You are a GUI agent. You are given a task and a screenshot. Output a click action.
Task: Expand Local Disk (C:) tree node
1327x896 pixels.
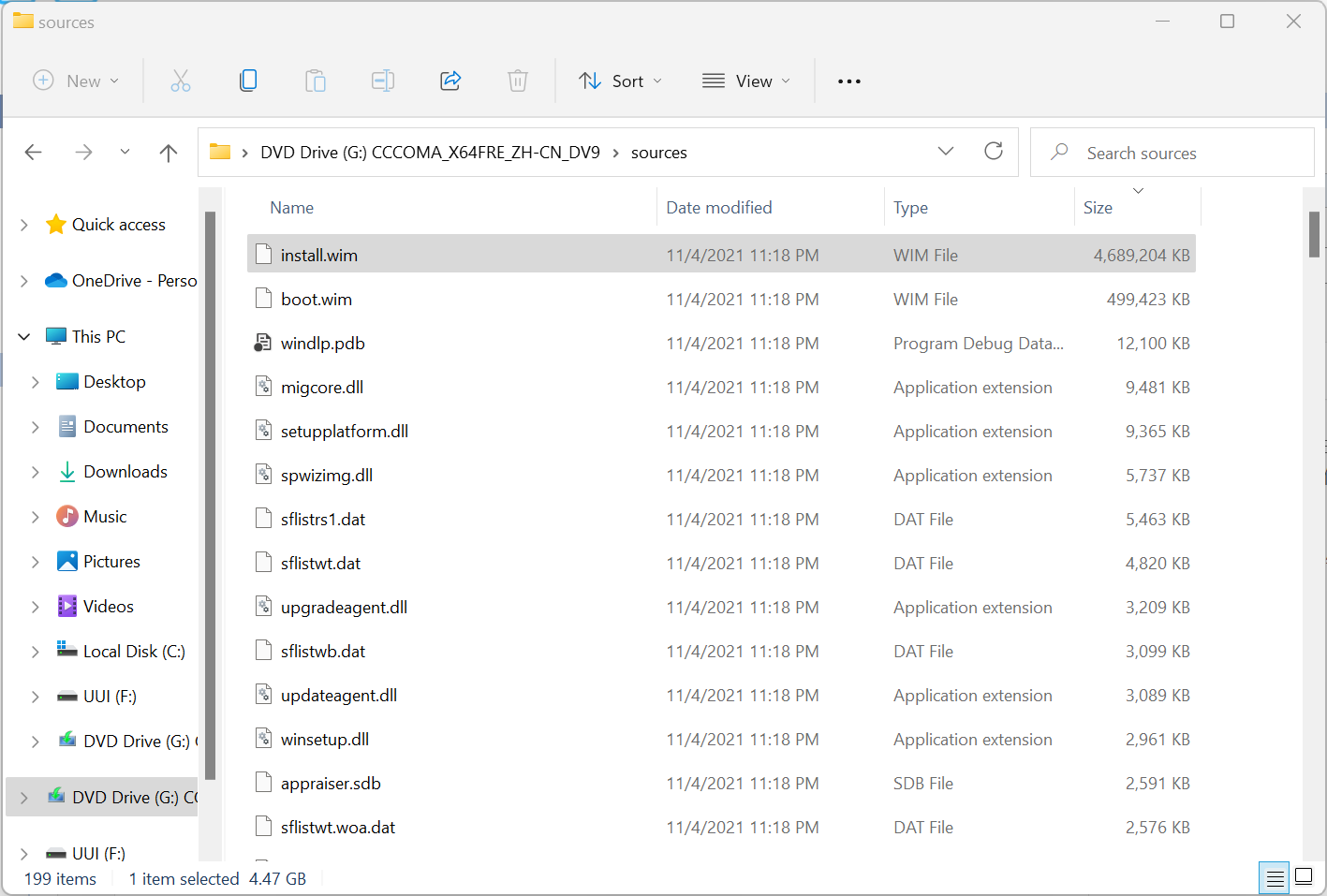(36, 652)
